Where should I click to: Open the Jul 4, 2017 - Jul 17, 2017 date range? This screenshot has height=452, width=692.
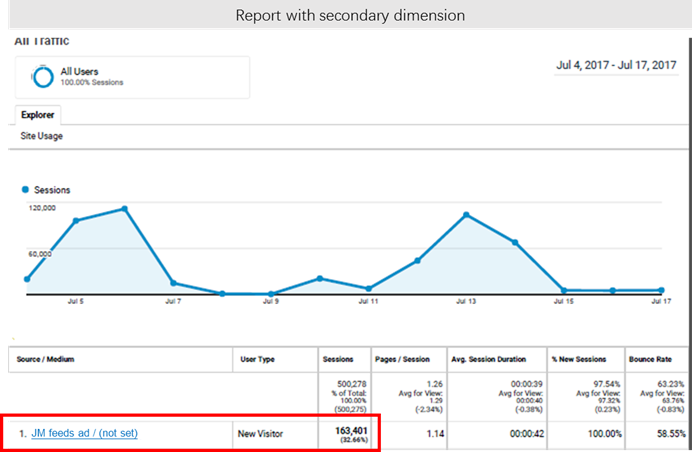pos(616,65)
